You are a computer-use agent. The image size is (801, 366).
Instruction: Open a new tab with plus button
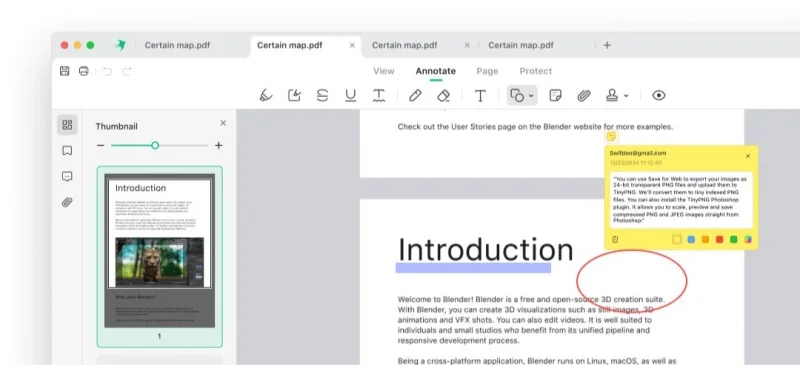pos(607,45)
